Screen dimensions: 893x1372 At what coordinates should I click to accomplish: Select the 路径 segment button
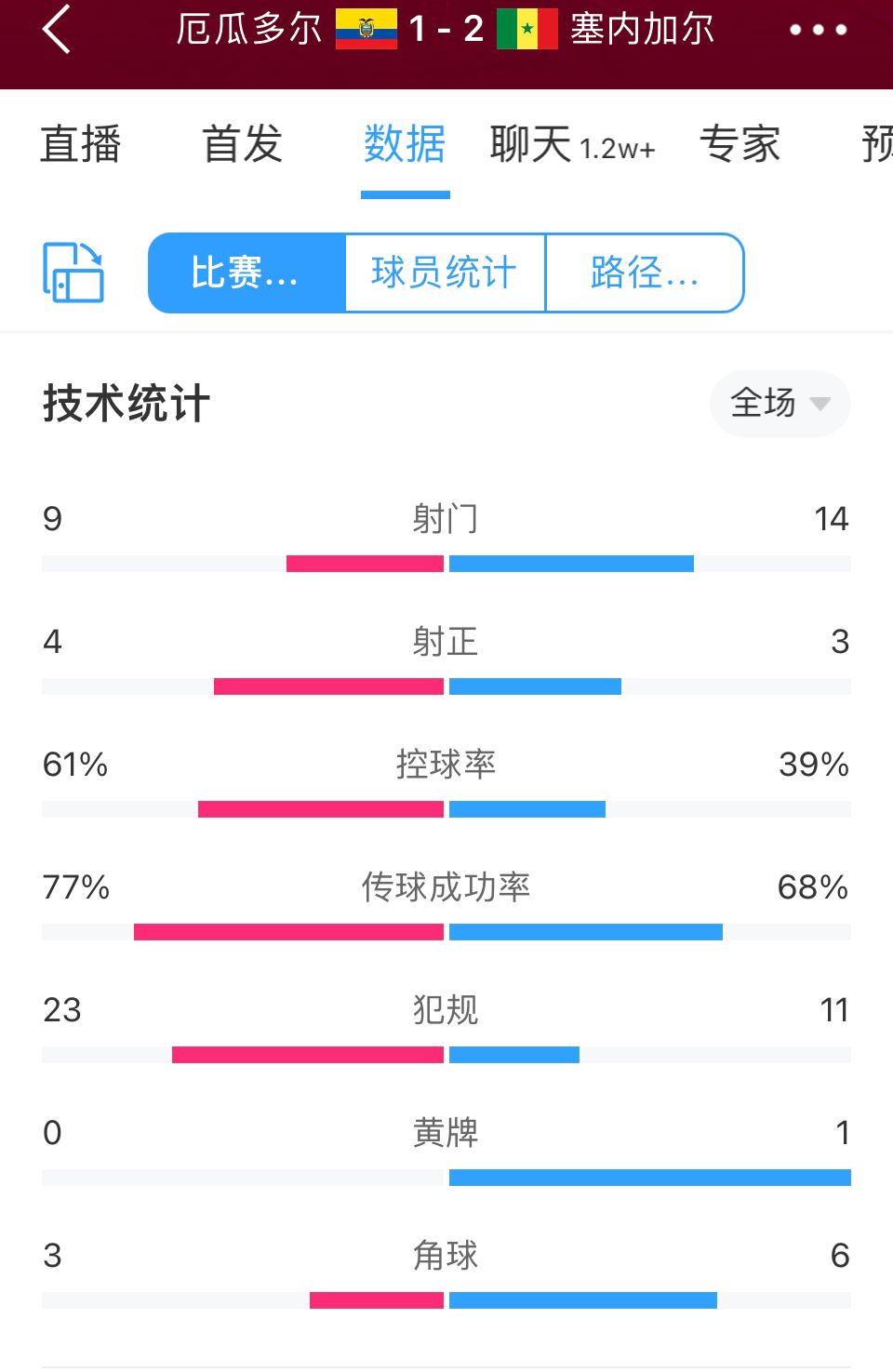(645, 273)
